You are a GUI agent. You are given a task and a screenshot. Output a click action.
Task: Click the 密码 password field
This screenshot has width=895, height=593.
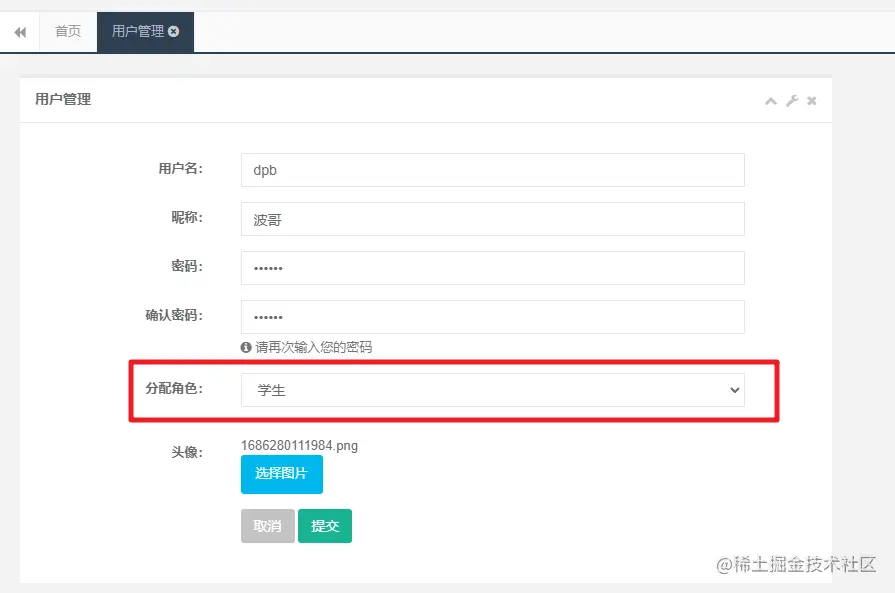[x=493, y=268]
